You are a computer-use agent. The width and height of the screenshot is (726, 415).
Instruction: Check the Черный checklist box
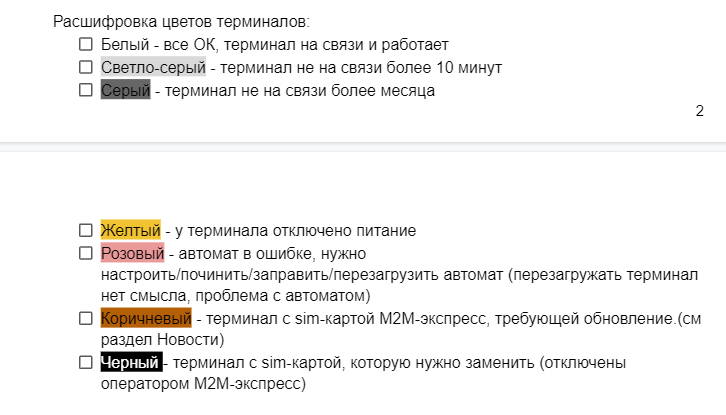85,362
